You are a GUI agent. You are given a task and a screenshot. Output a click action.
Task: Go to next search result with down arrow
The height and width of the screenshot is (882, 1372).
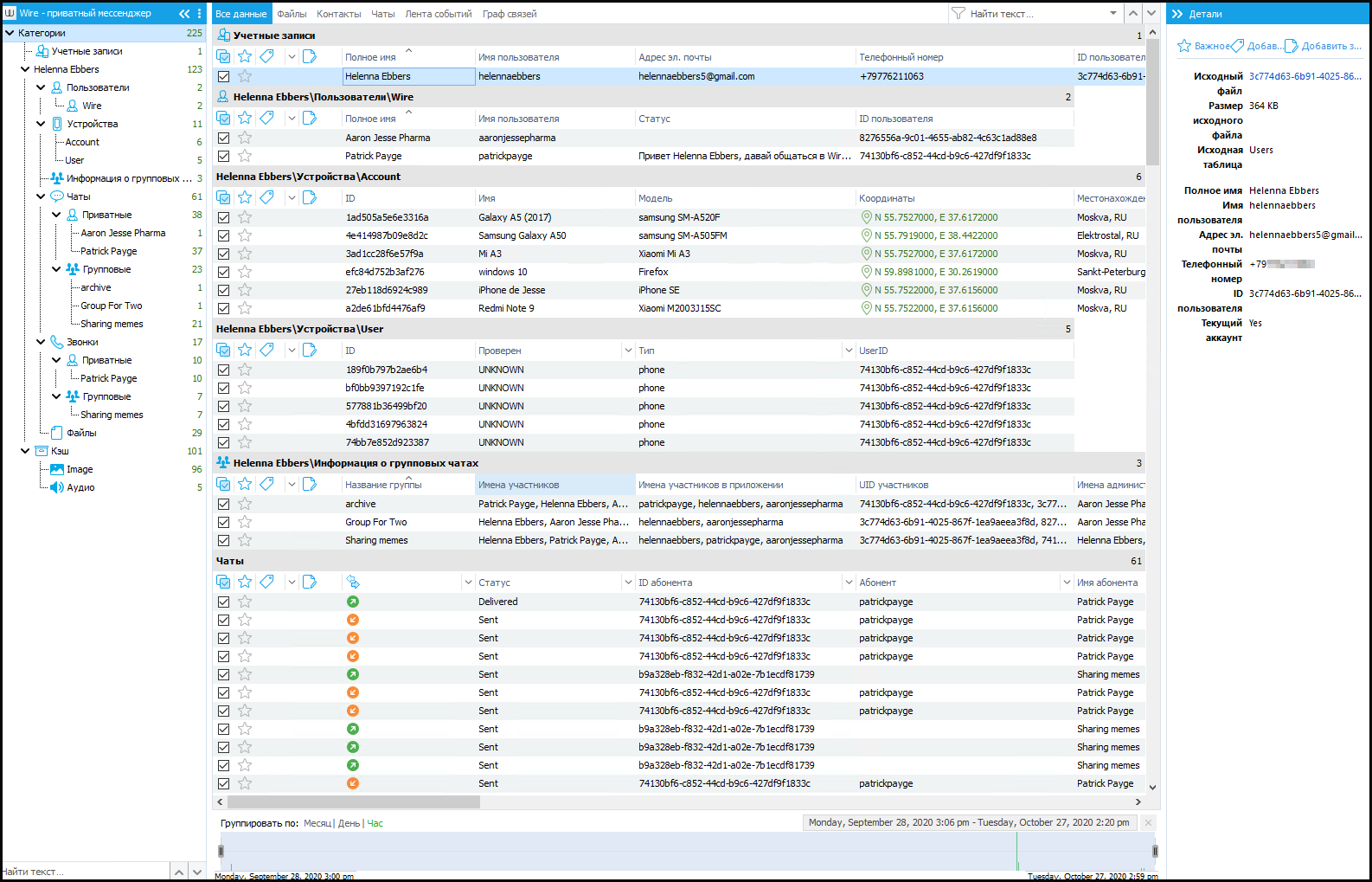point(1151,13)
